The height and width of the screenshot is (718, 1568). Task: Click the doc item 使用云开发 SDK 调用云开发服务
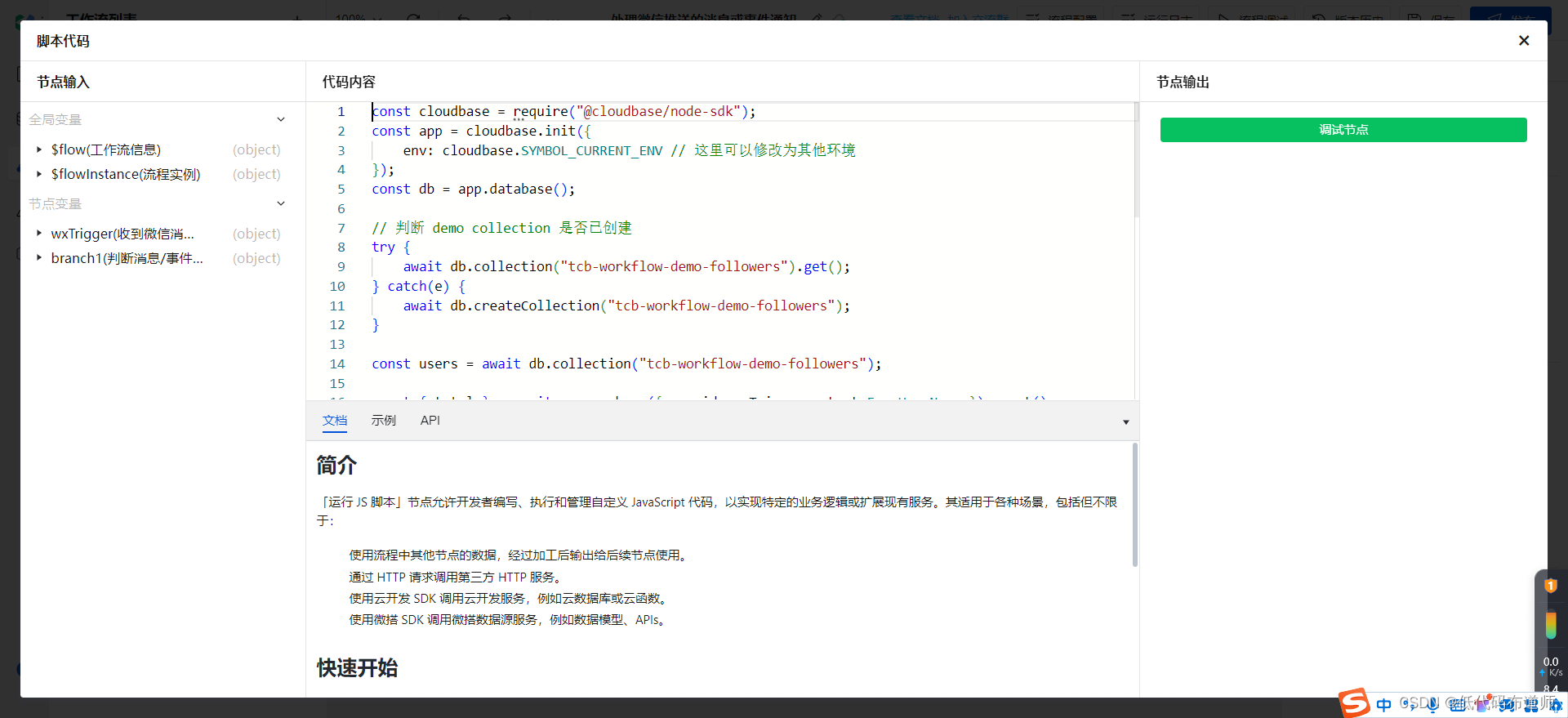click(510, 598)
